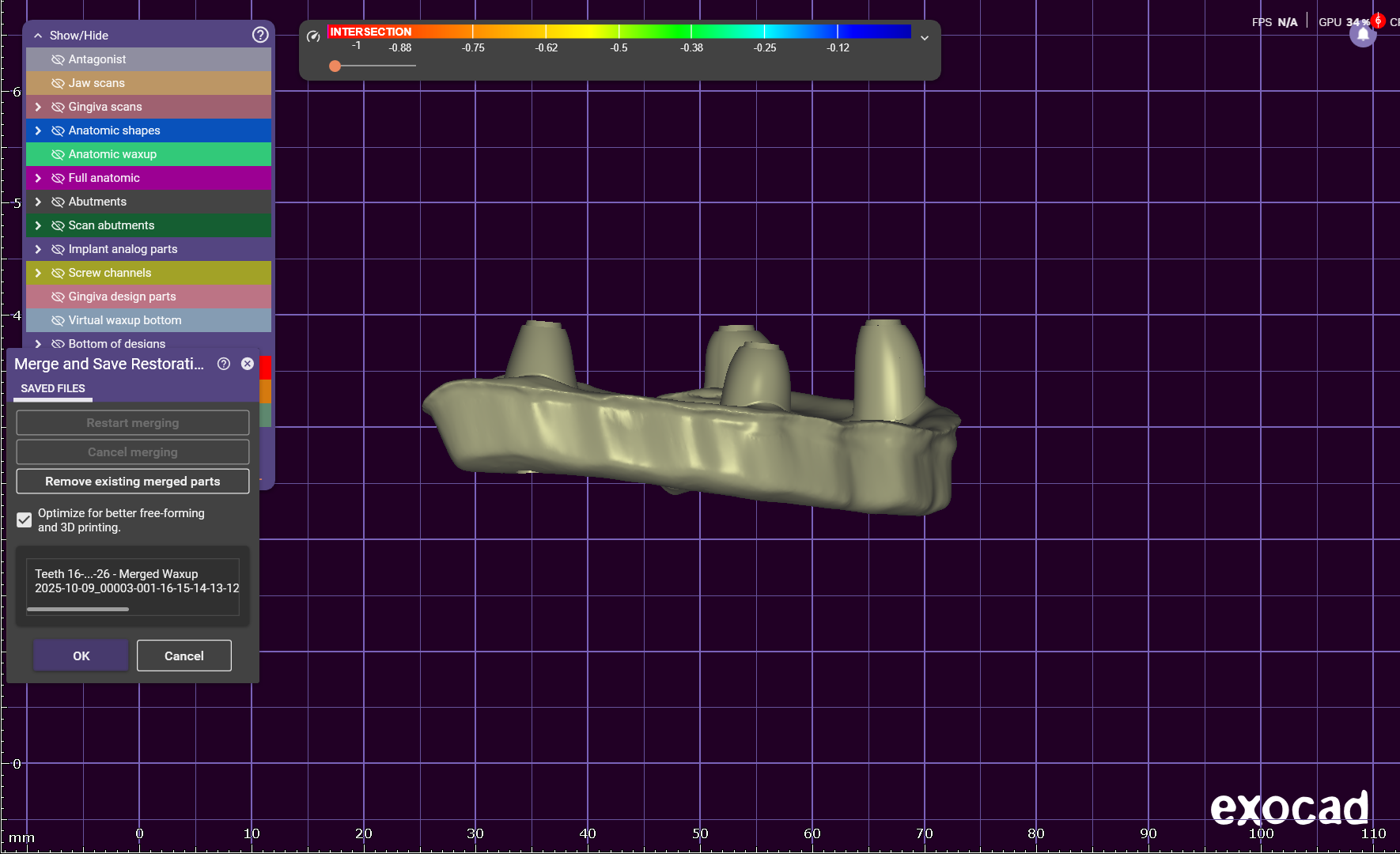
Task: Toggle Gingiva design parts visibility
Action: point(58,297)
